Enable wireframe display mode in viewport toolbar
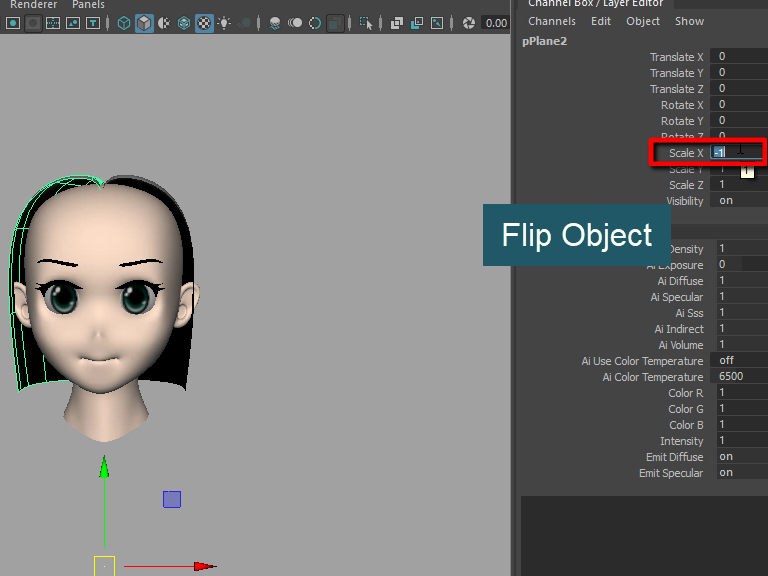The height and width of the screenshot is (576, 768). click(x=124, y=23)
